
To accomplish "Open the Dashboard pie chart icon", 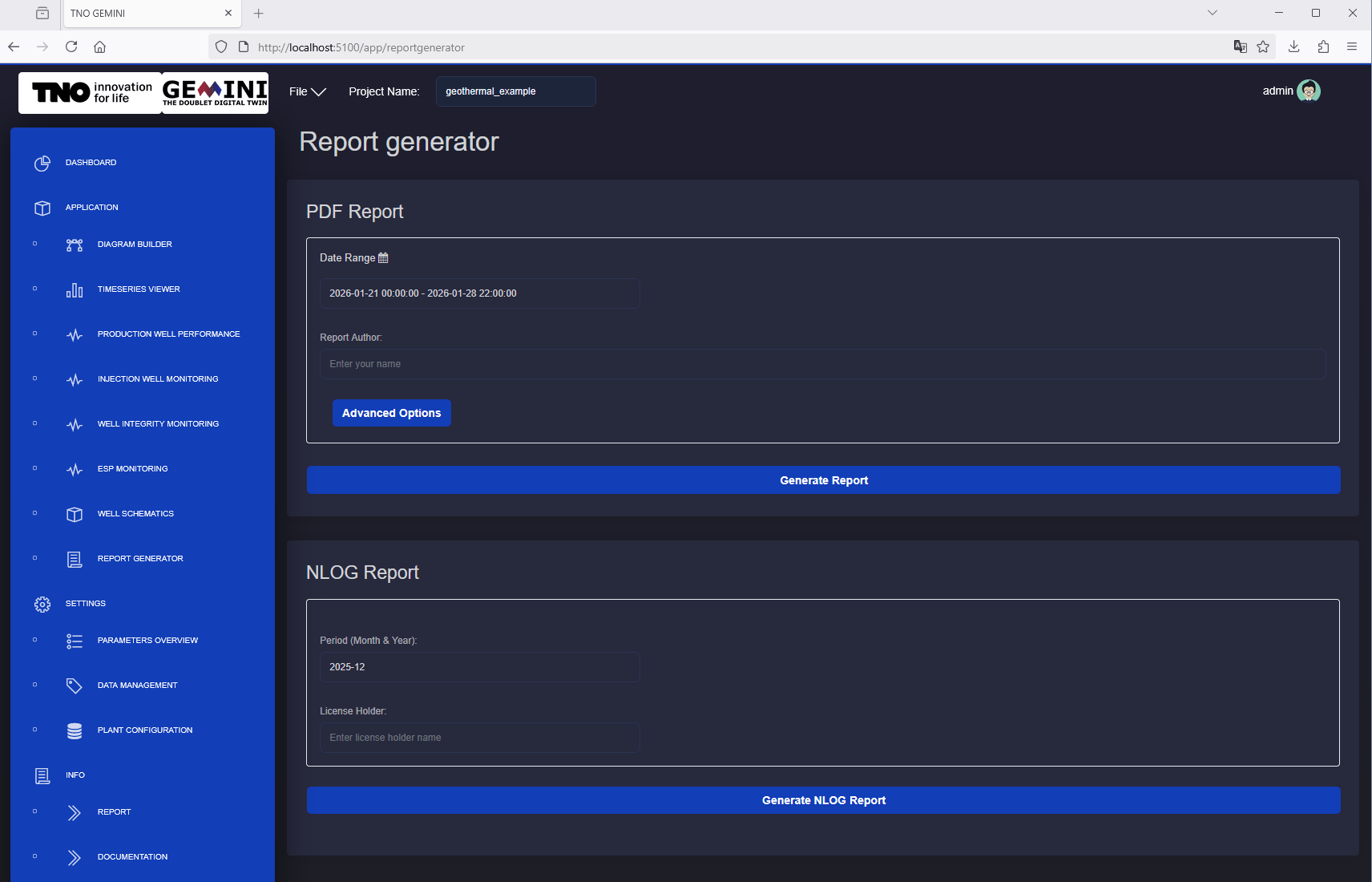I will point(42,164).
